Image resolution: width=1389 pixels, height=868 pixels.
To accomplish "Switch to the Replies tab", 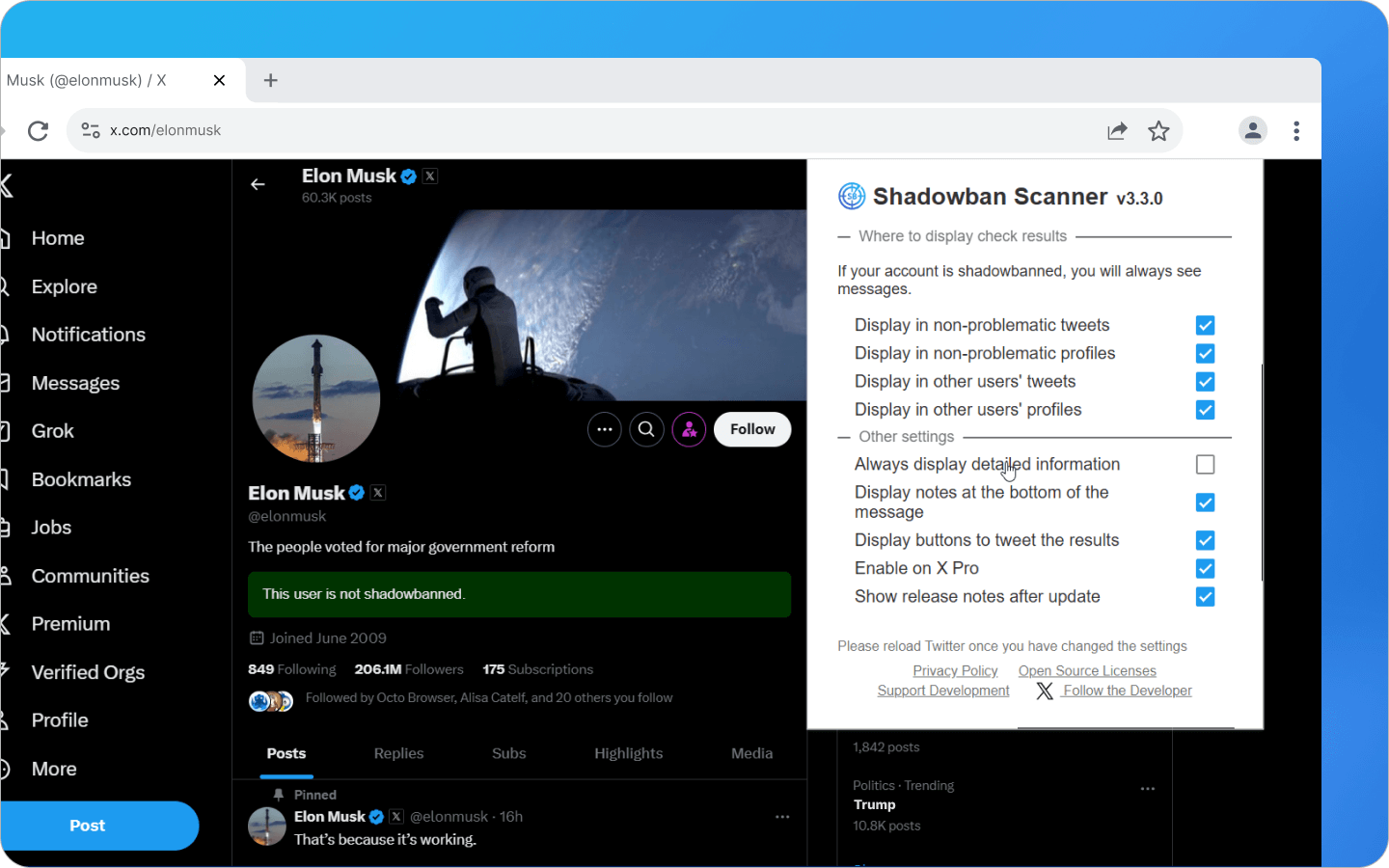I will pos(398,753).
